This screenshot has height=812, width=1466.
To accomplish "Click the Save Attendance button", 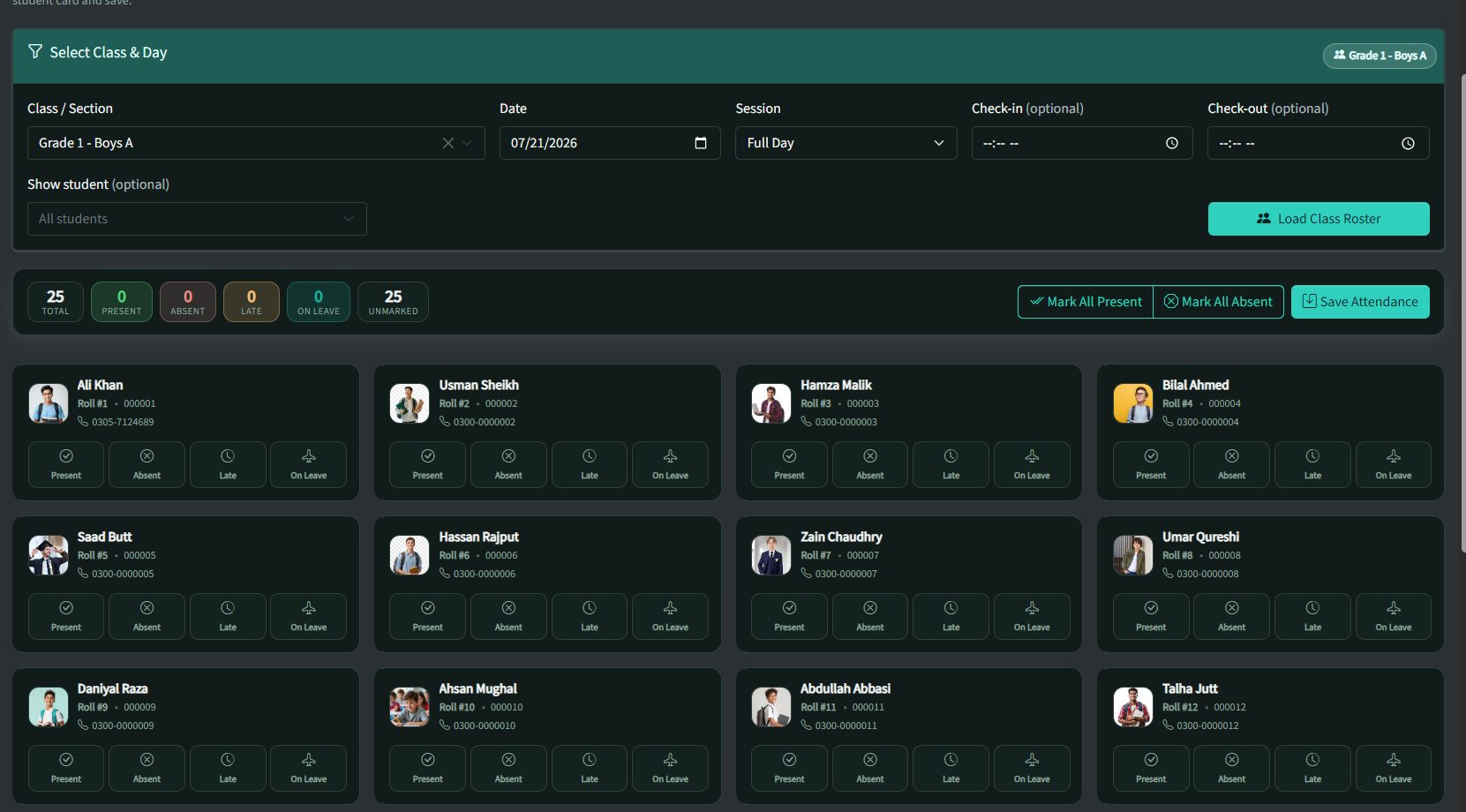I will [1360, 302].
